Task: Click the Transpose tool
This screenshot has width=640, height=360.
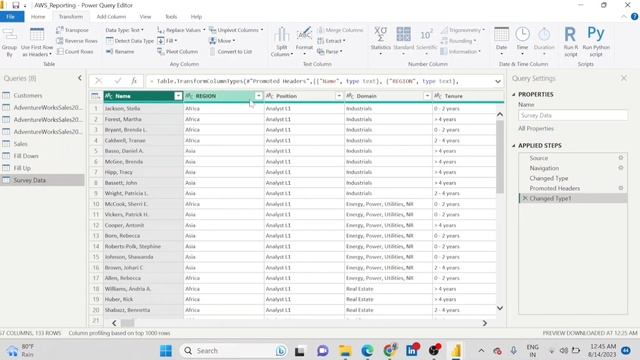Action: pyautogui.click(x=72, y=30)
